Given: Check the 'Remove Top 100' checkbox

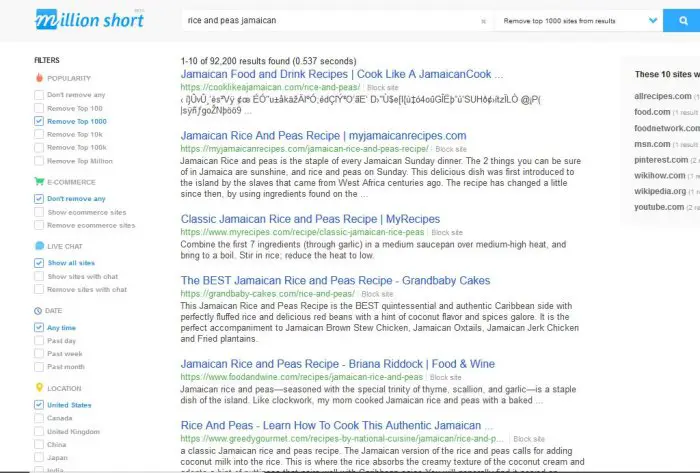Looking at the screenshot, I should coord(39,108).
